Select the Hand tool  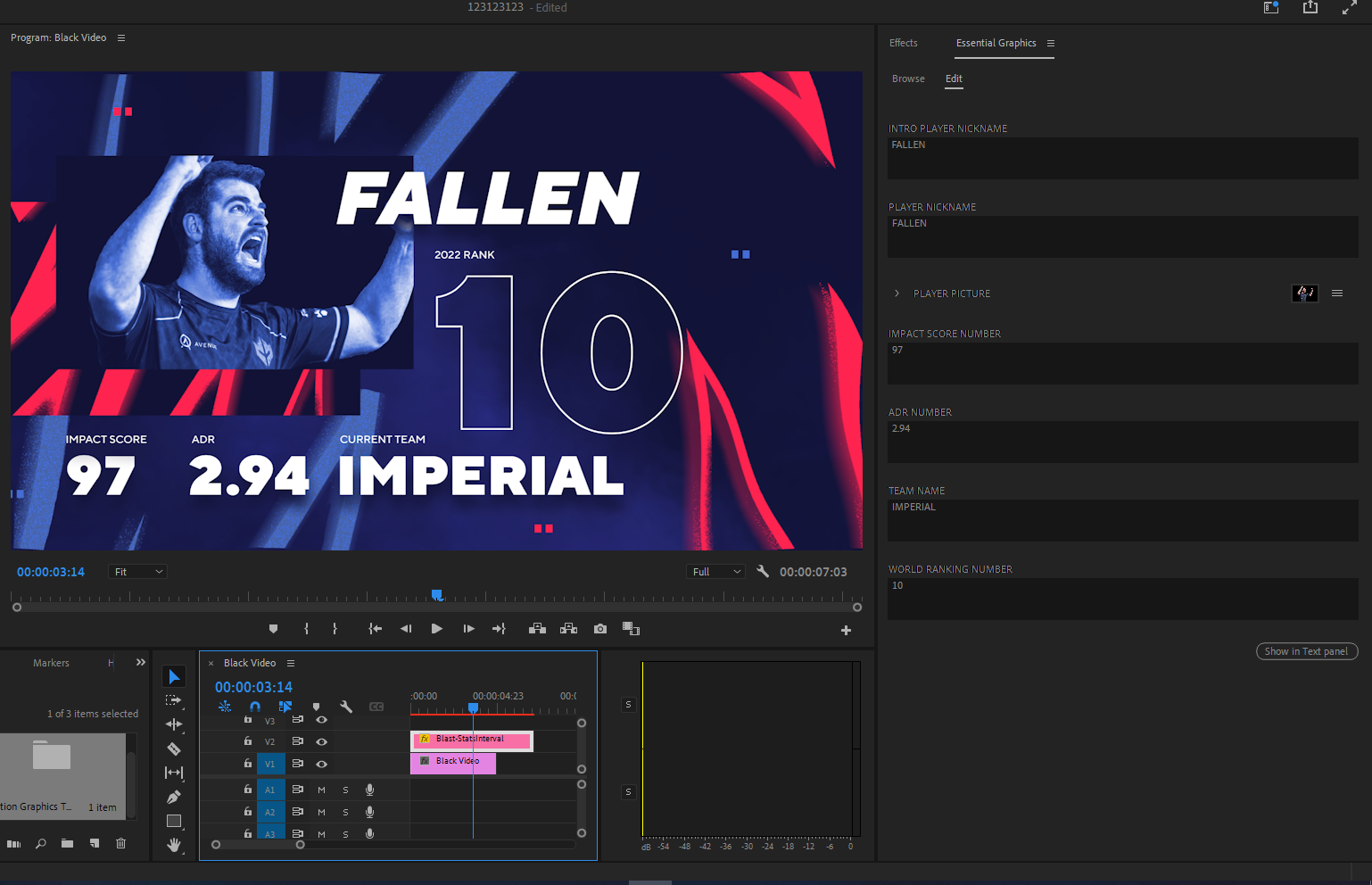174,844
